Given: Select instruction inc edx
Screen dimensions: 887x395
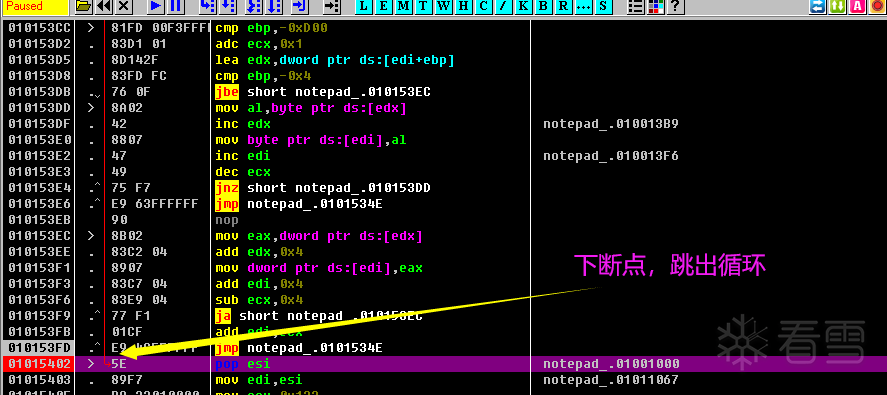Looking at the screenshot, I should tap(243, 123).
